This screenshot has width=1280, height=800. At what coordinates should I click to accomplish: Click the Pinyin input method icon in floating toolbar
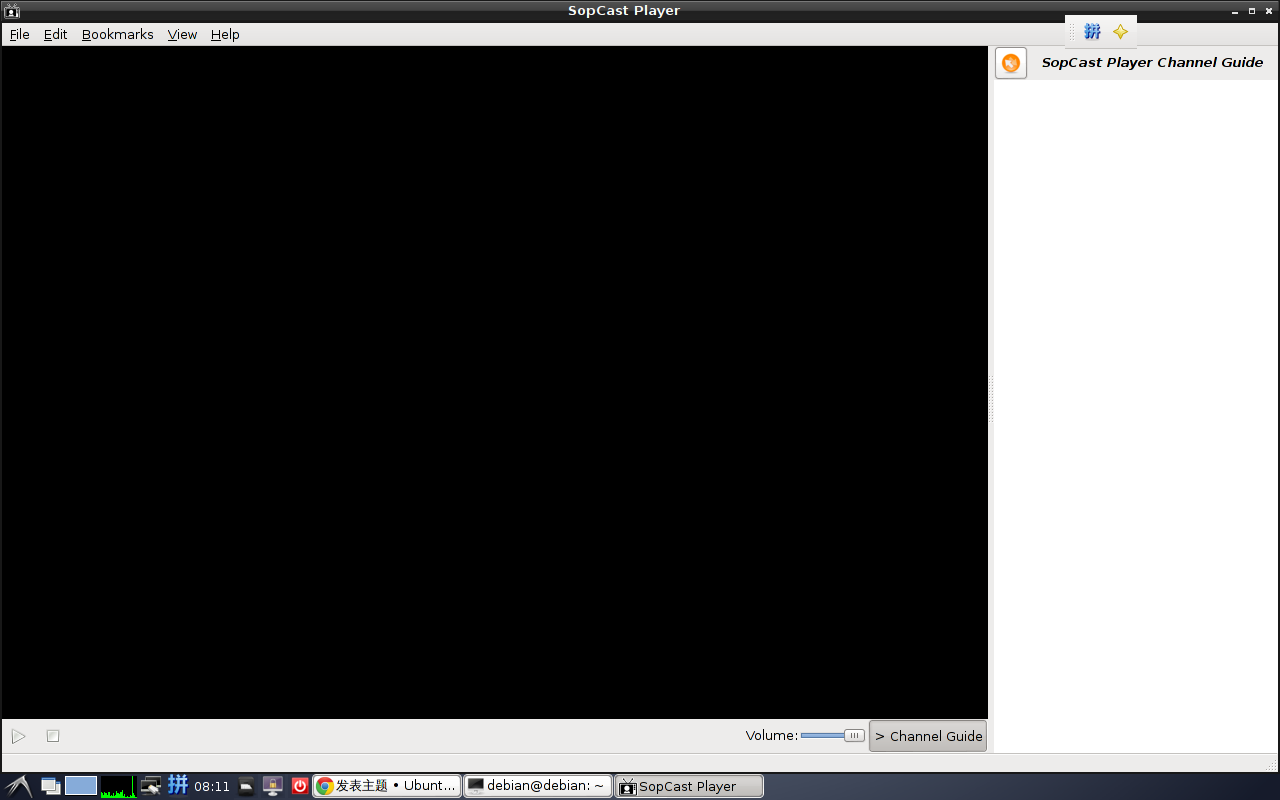tap(1092, 32)
